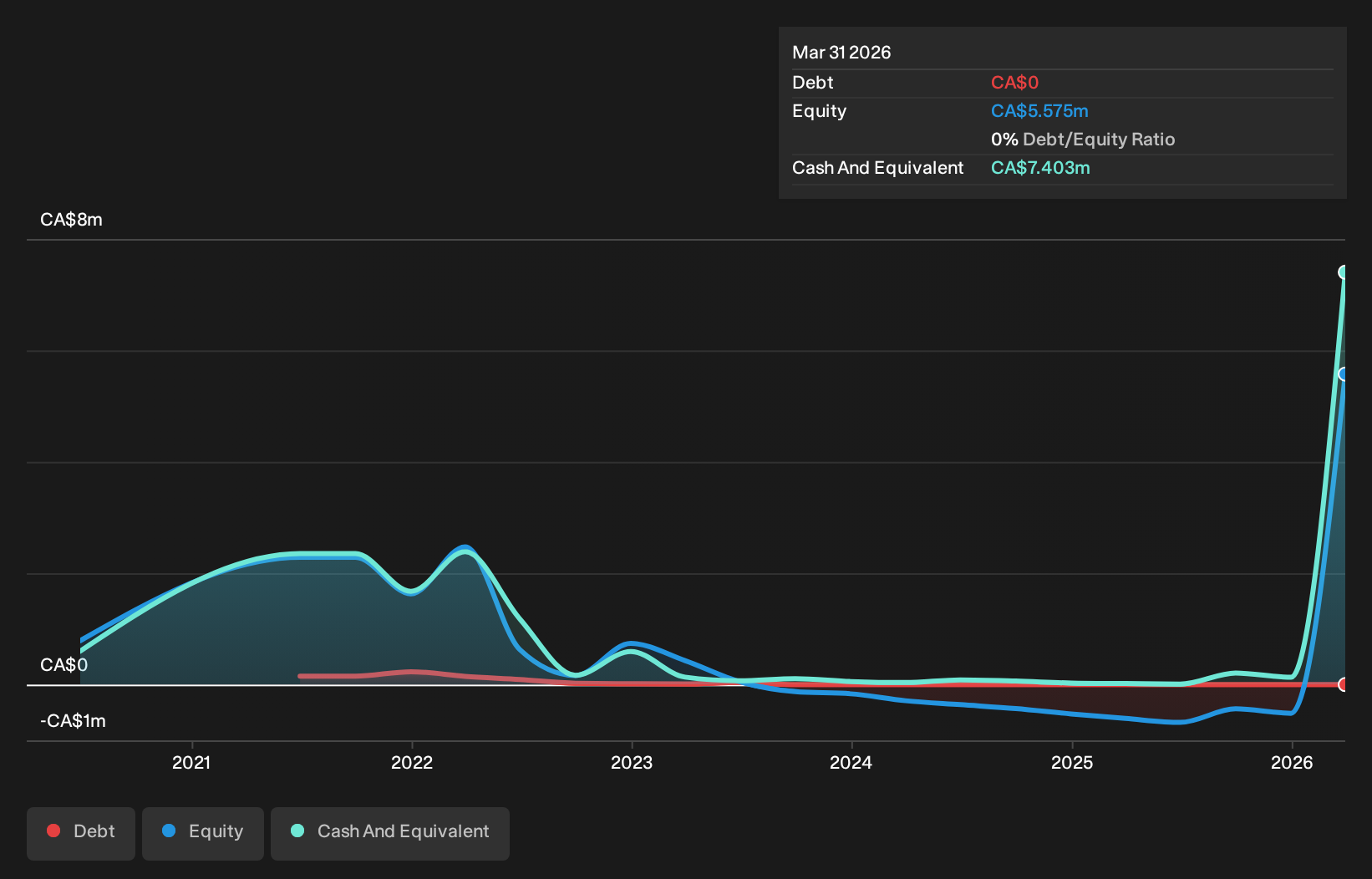This screenshot has width=1372, height=879.
Task: Click the 2024 x-axis label
Action: coord(851,763)
